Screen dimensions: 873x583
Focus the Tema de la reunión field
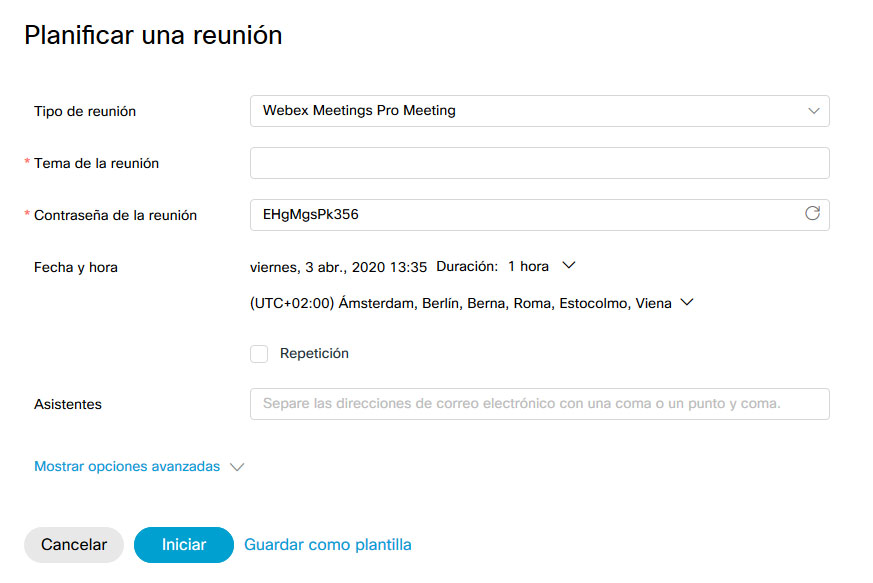539,163
